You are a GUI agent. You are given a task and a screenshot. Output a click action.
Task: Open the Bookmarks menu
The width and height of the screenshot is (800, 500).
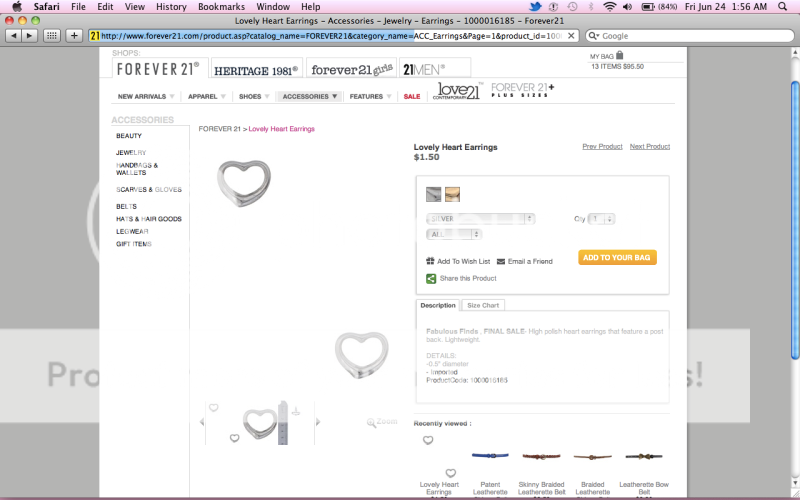(221, 7)
